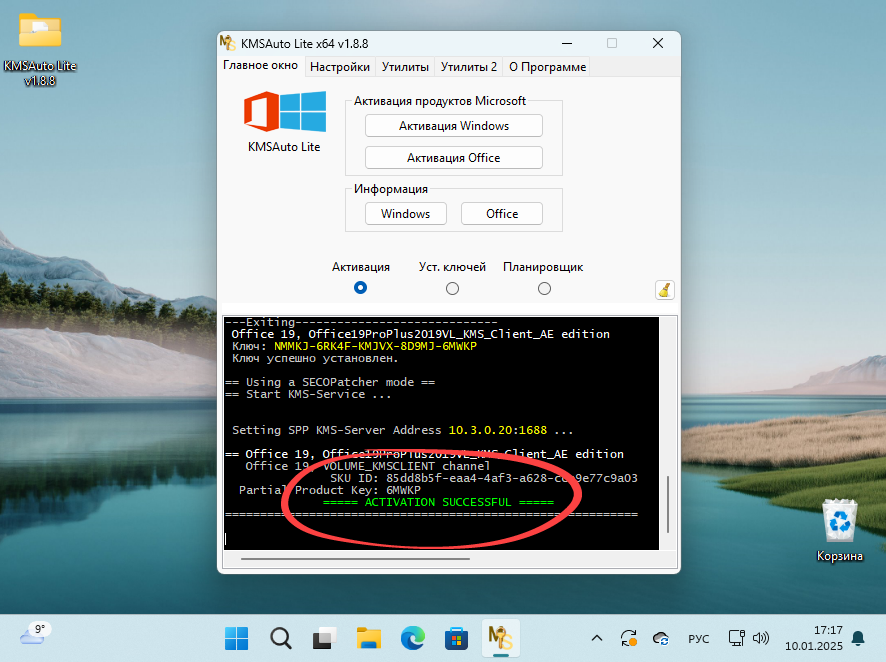This screenshot has width=886, height=662.
Task: Open Task View from the taskbar
Action: pos(323,638)
